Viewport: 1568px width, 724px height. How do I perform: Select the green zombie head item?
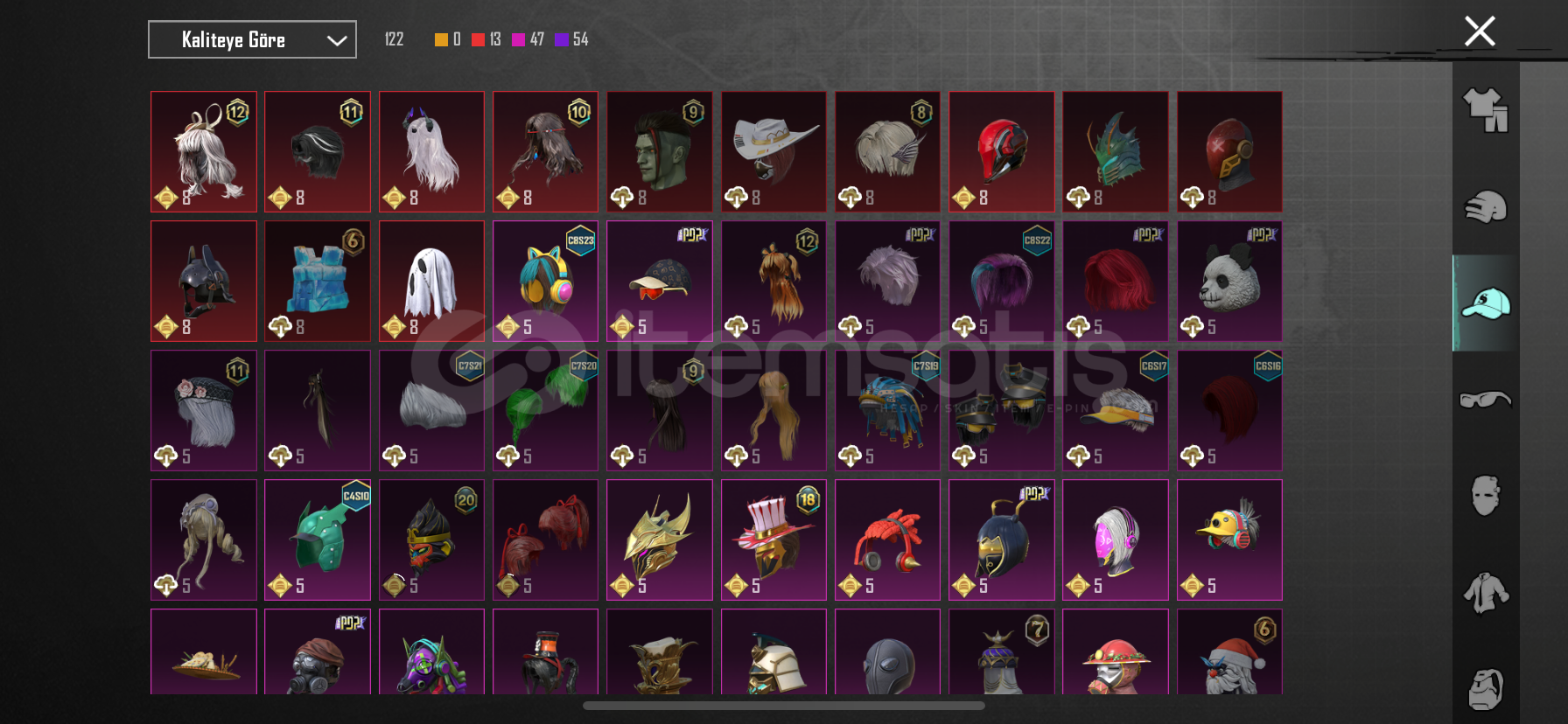click(660, 151)
